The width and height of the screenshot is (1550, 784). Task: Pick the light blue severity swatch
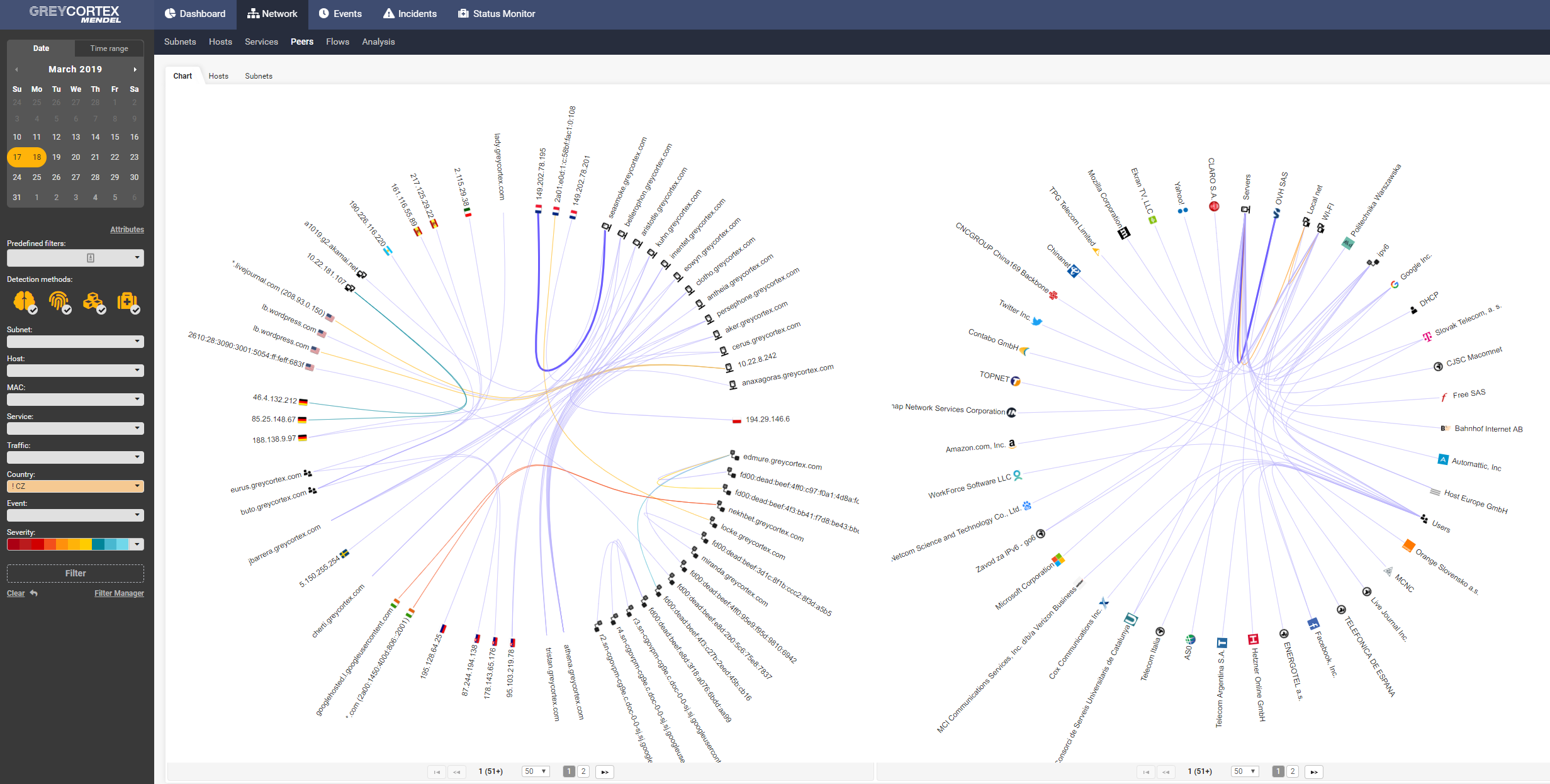(x=122, y=544)
